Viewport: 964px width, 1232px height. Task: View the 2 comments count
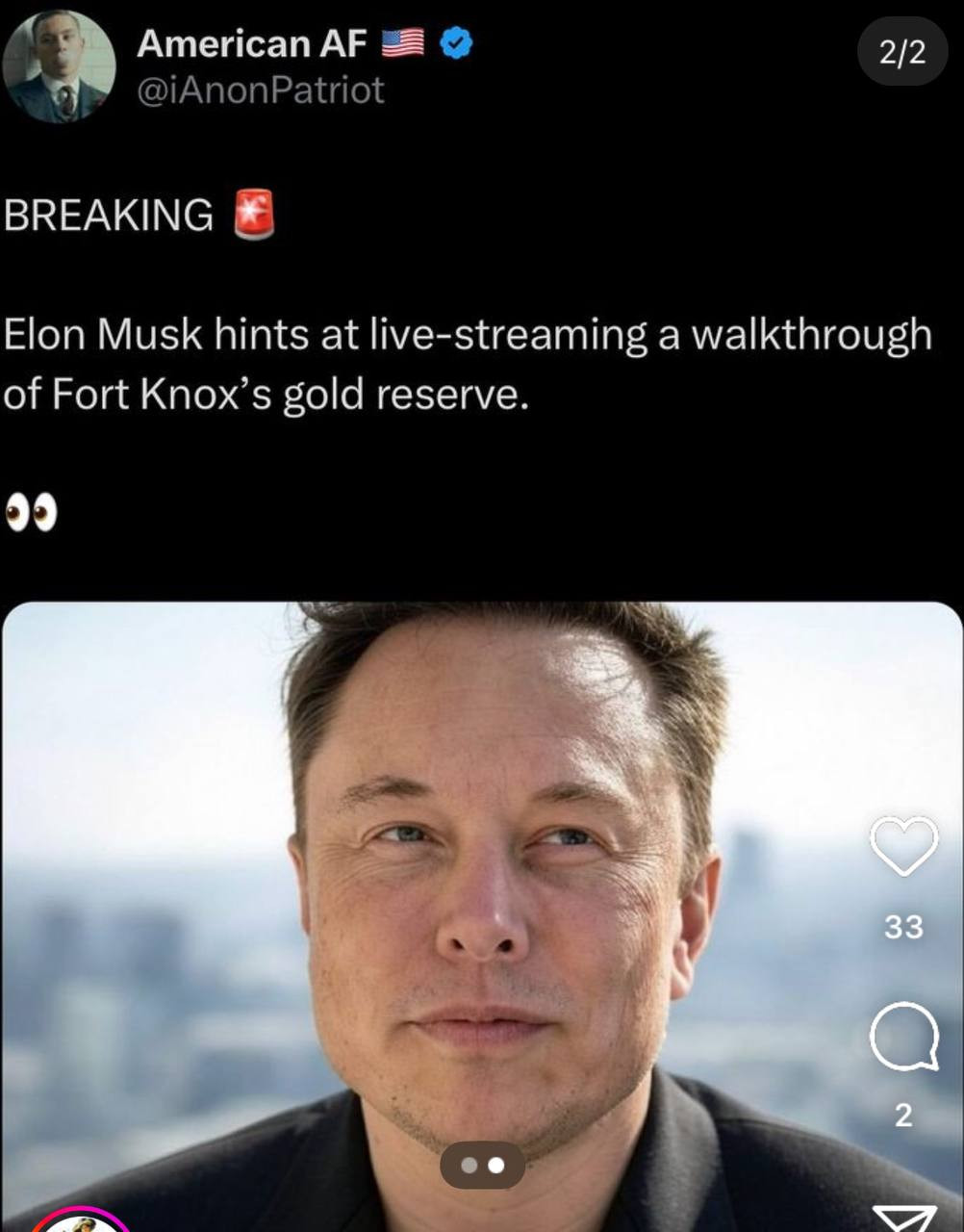pyautogui.click(x=903, y=1115)
